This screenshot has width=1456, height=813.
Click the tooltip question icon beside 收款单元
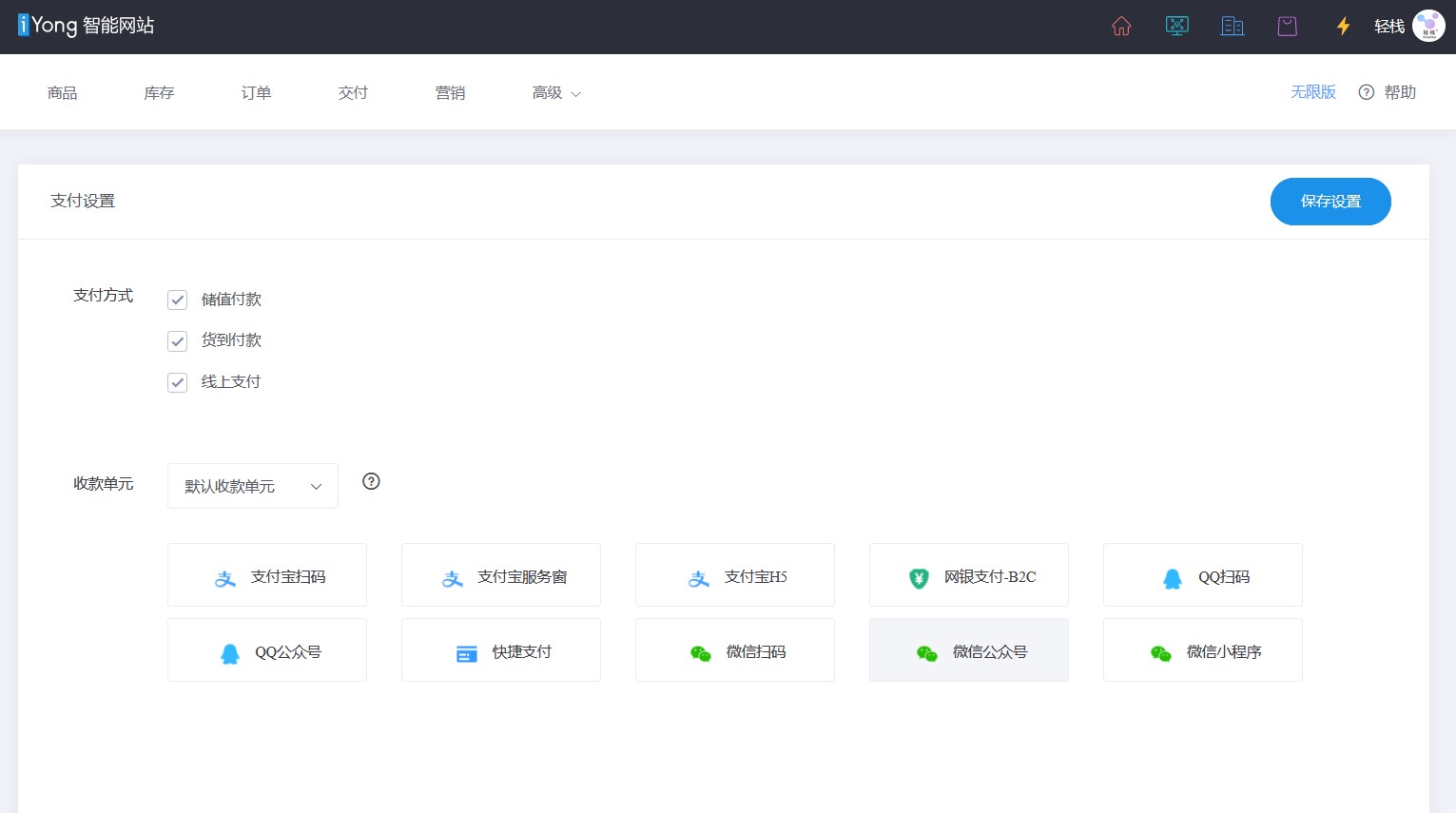371,481
